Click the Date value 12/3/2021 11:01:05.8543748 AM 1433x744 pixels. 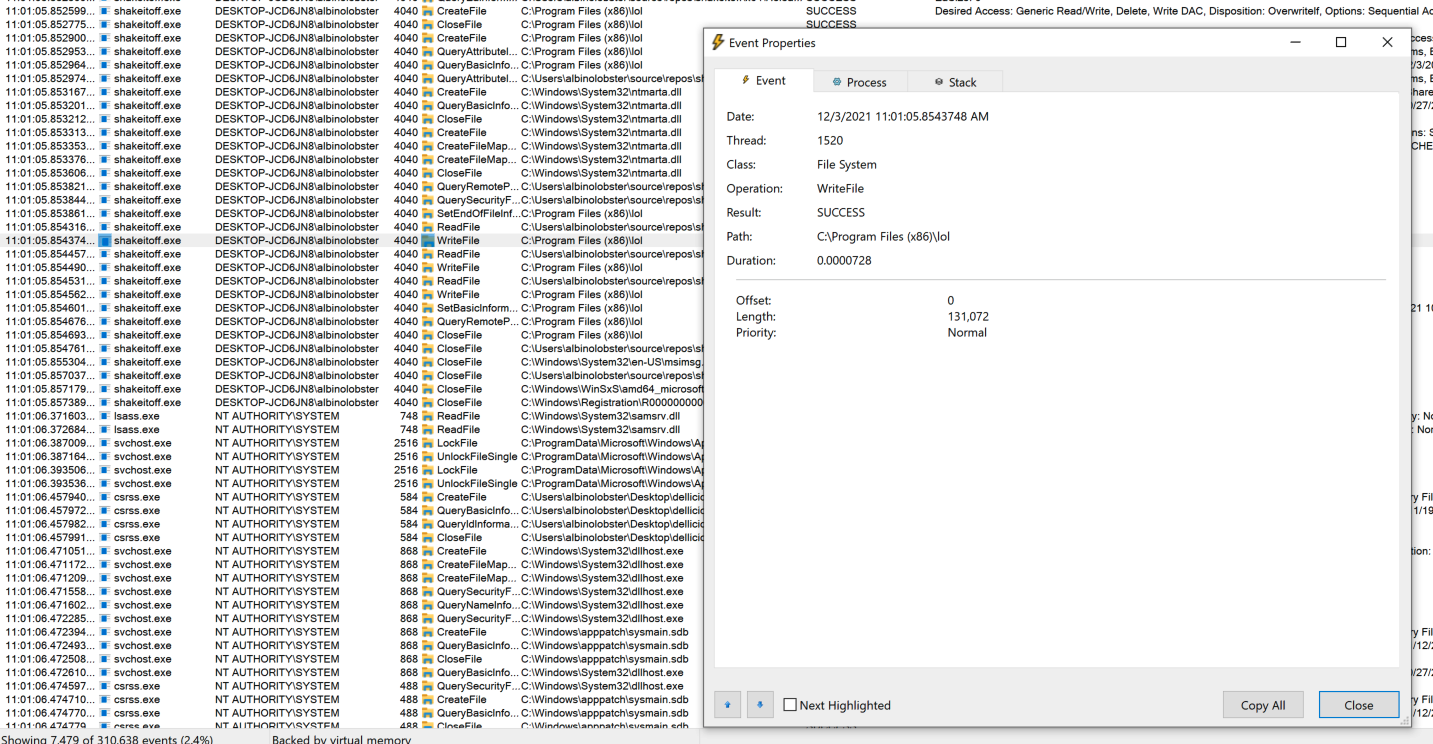(902, 117)
